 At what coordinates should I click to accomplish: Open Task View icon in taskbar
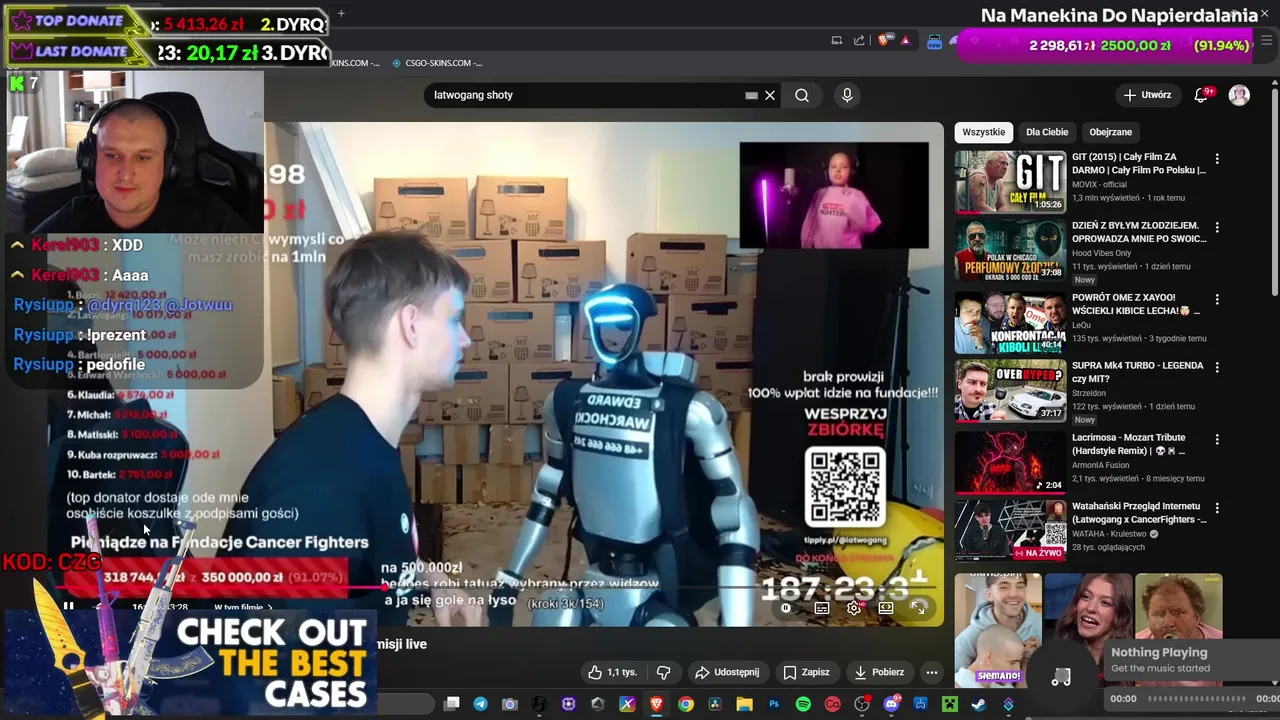pos(452,704)
